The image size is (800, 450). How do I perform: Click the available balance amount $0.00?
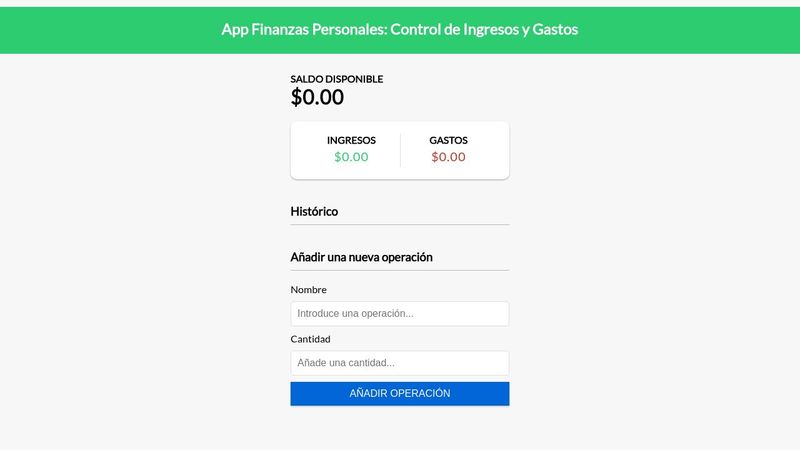[x=317, y=97]
